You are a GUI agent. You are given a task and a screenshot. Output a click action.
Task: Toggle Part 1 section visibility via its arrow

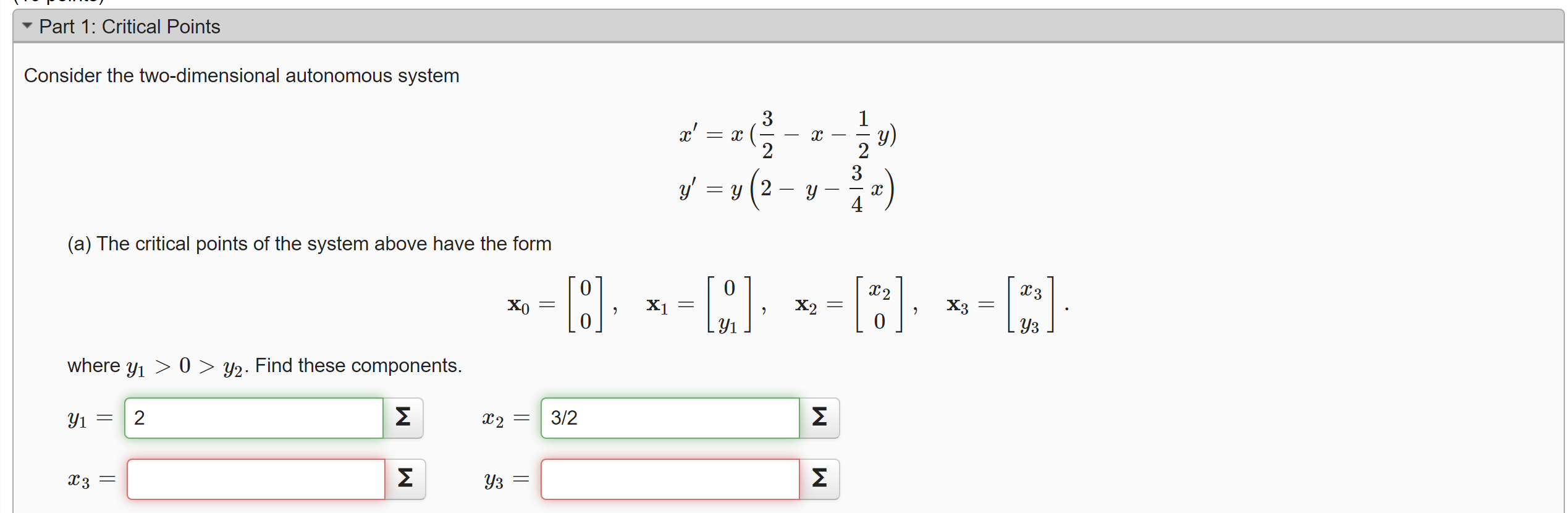pyautogui.click(x=26, y=26)
